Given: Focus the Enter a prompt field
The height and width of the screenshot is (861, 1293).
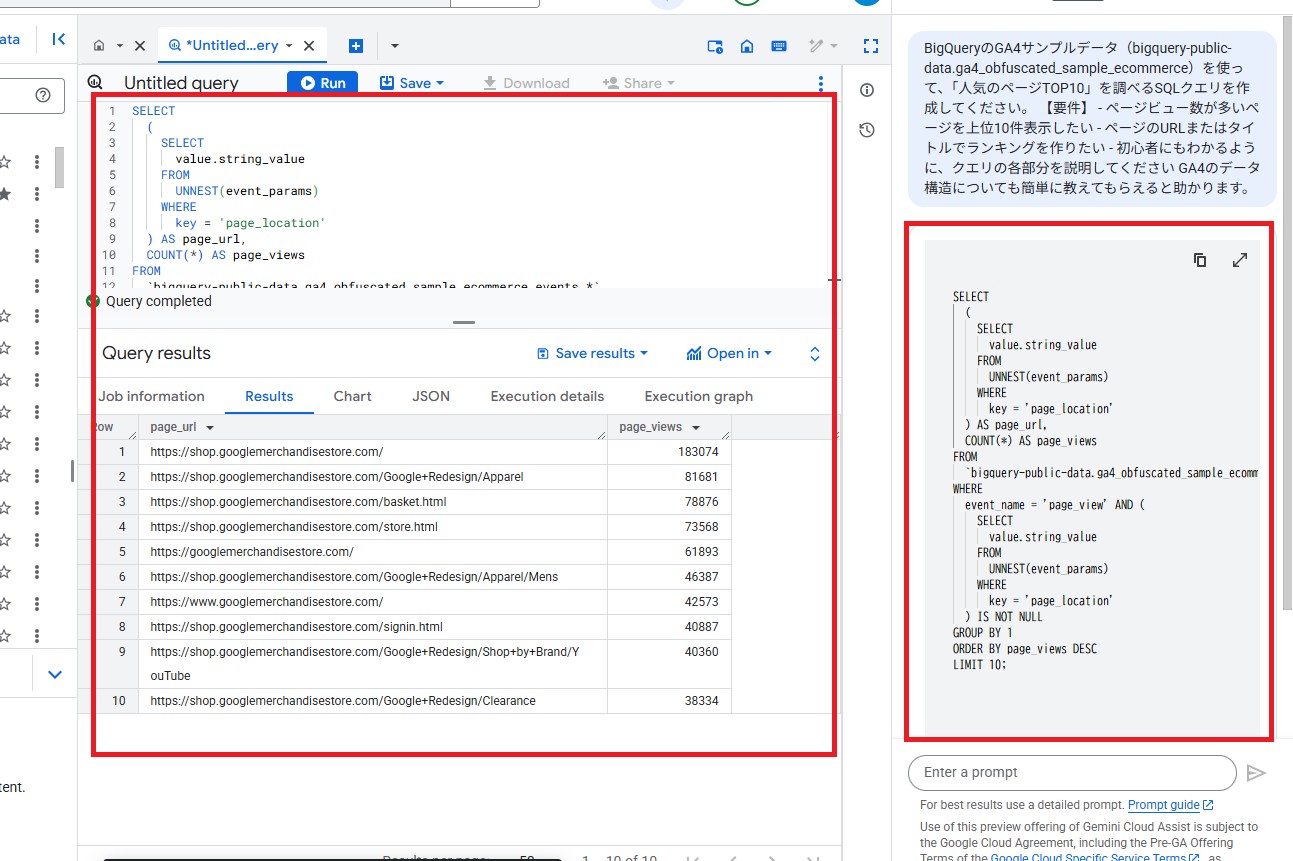Looking at the screenshot, I should point(1072,772).
